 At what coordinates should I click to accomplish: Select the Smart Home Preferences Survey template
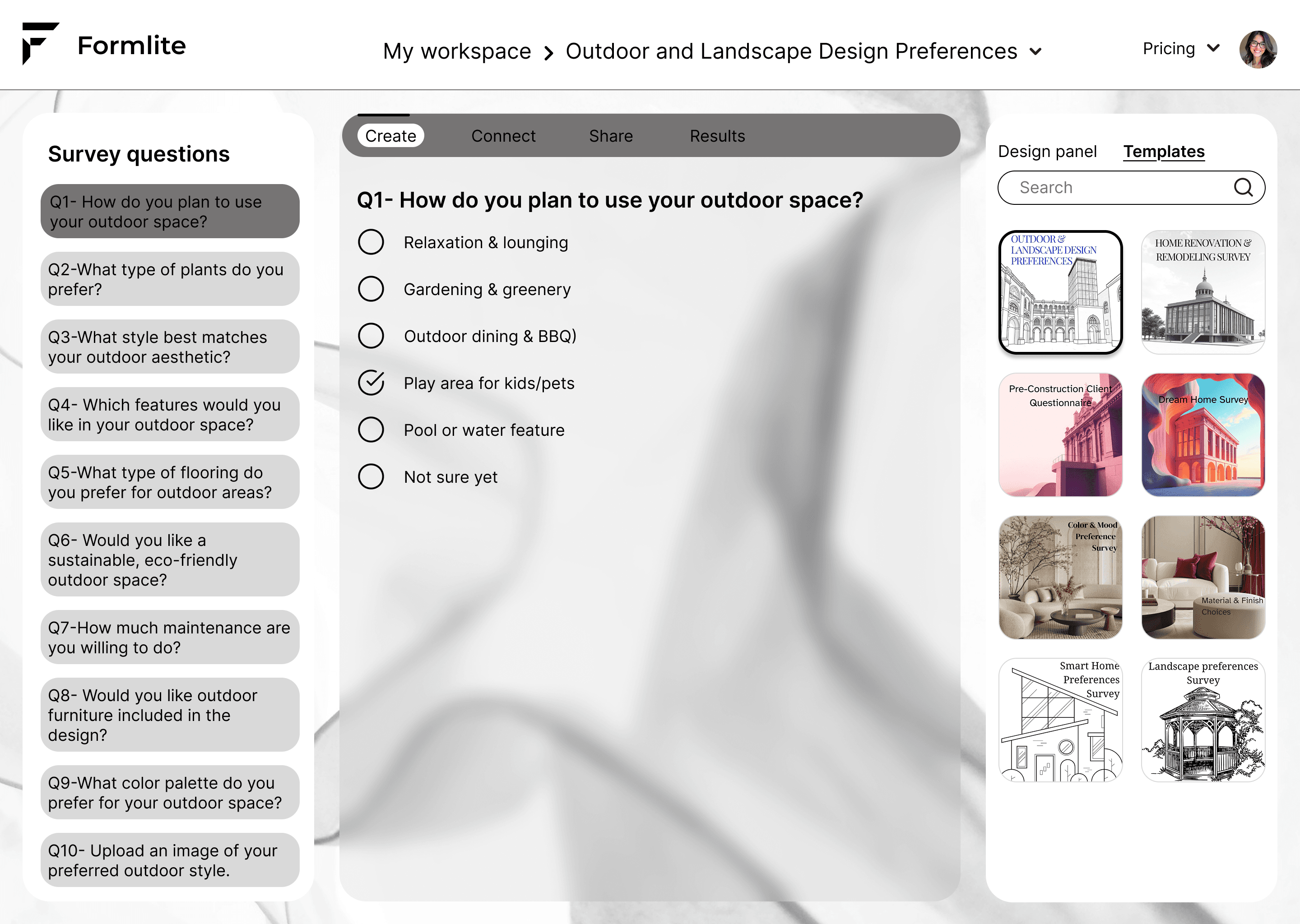[1060, 721]
